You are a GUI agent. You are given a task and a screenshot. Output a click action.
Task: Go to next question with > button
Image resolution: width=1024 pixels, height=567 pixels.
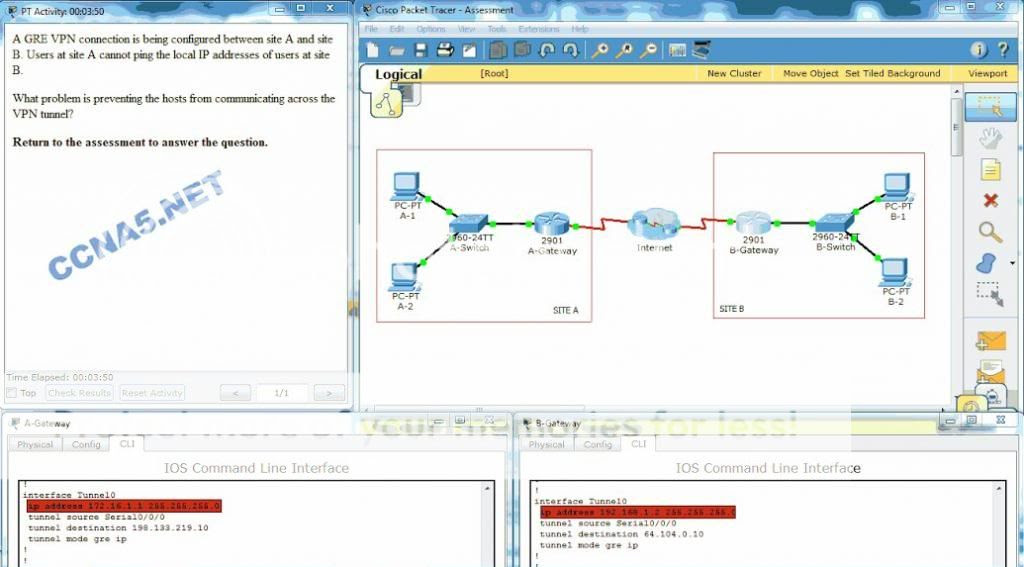pos(329,393)
